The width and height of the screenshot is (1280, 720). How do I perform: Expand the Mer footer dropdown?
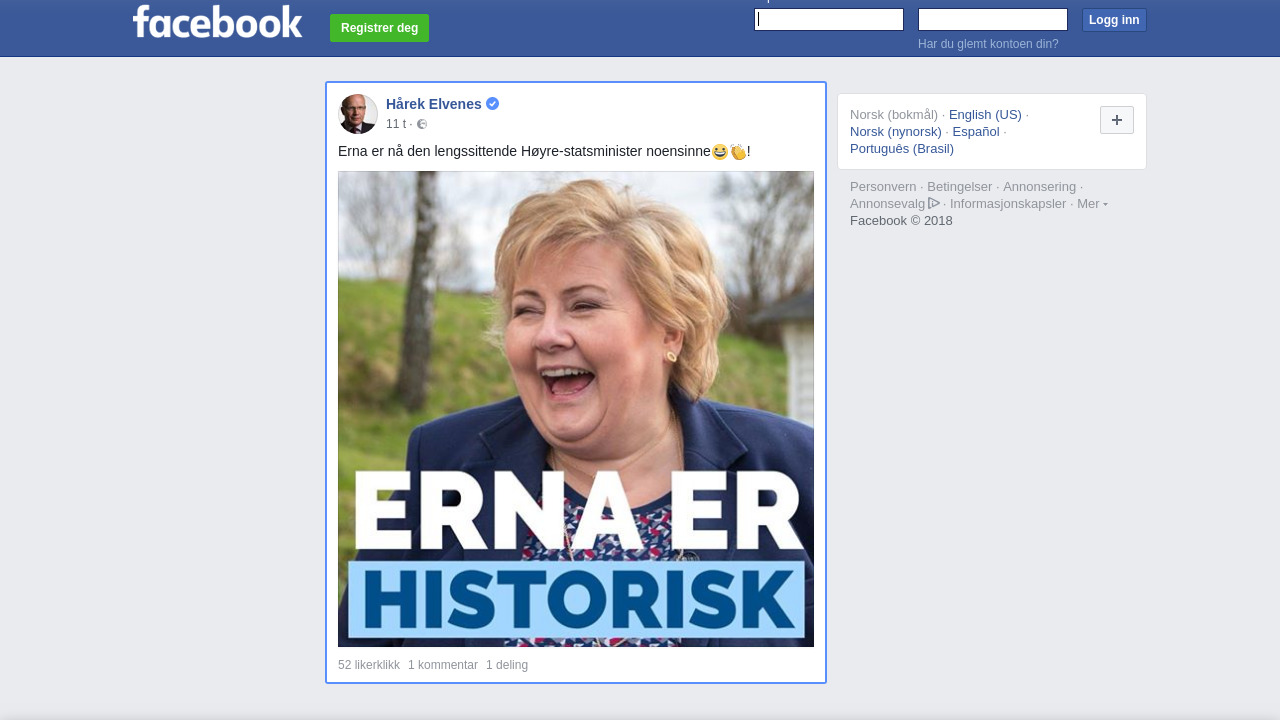1092,204
